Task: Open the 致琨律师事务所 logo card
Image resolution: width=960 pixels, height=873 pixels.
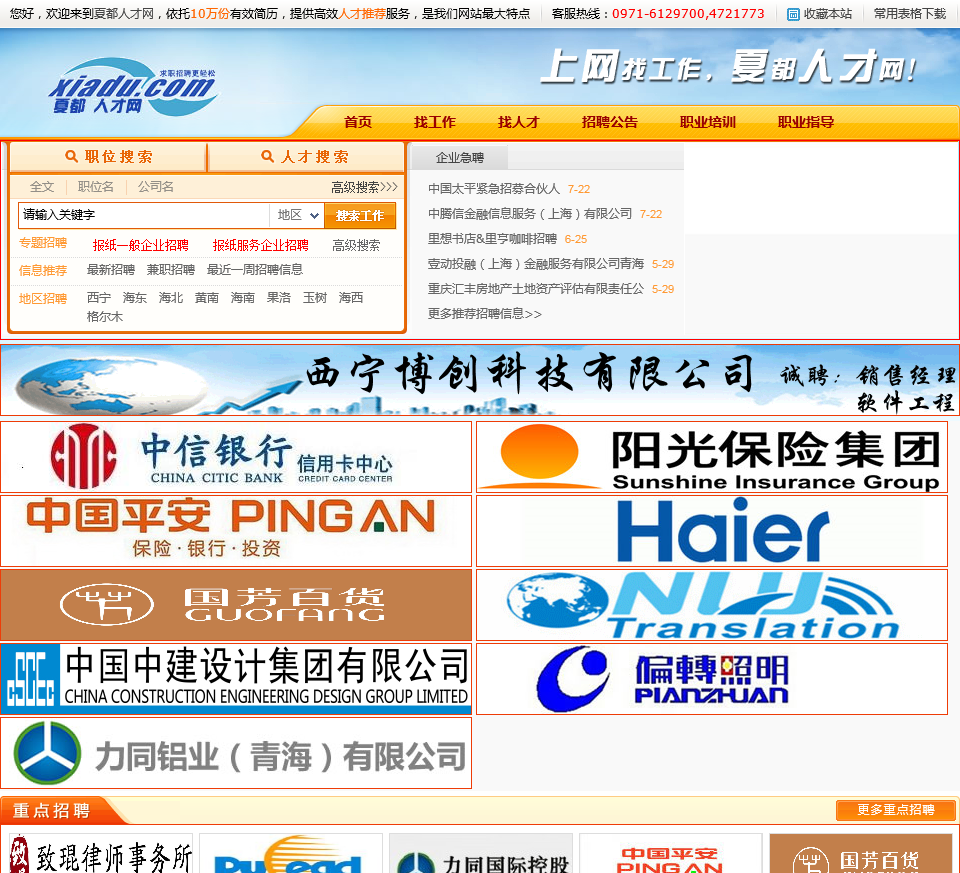Action: (x=101, y=853)
